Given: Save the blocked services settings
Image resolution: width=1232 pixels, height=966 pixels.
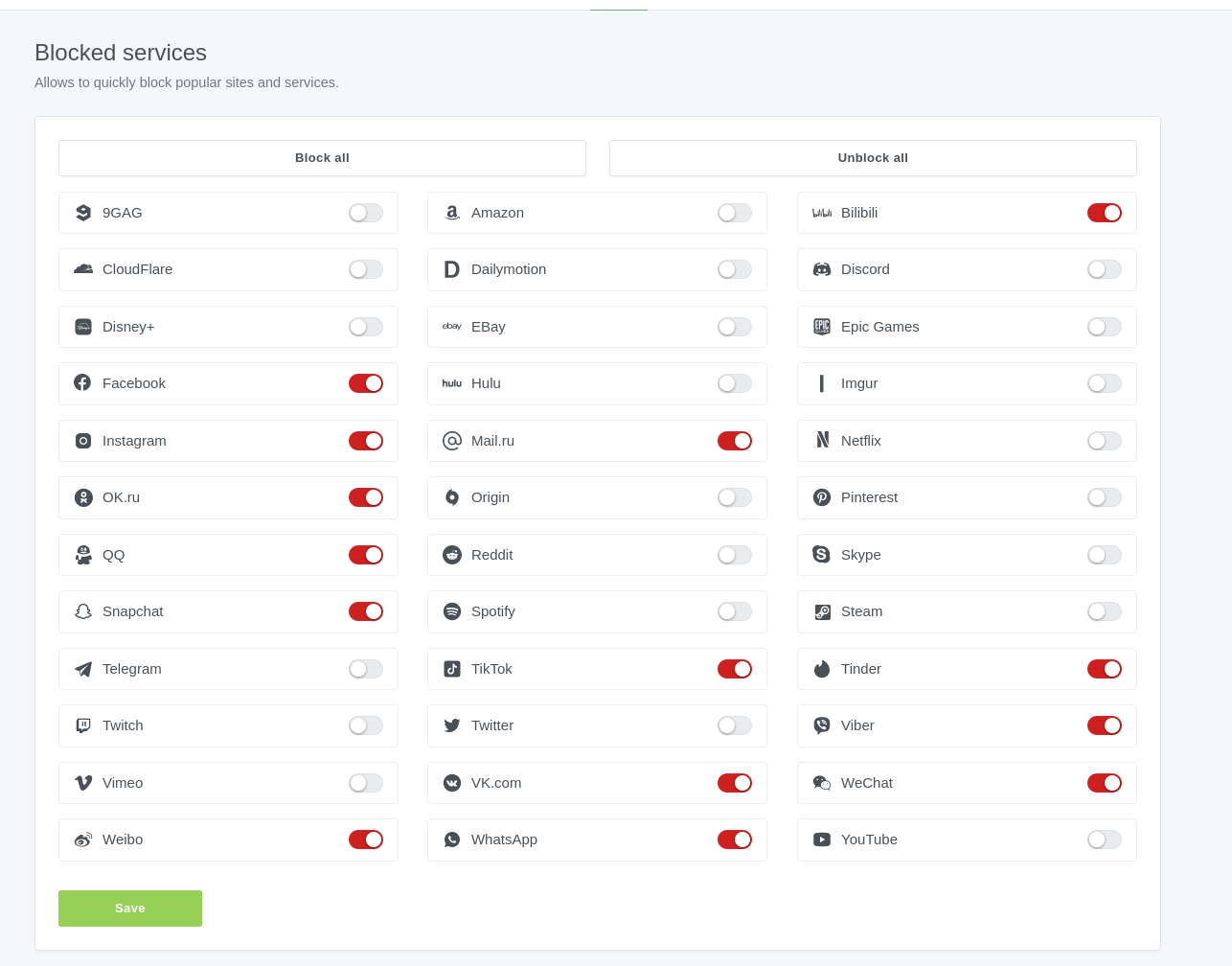Looking at the screenshot, I should pos(130,908).
